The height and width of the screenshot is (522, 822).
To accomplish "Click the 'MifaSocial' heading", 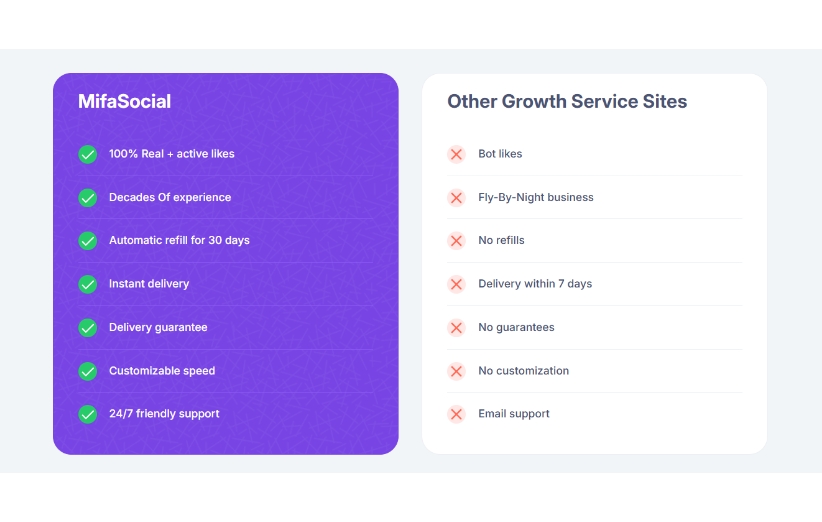I will click(124, 102).
